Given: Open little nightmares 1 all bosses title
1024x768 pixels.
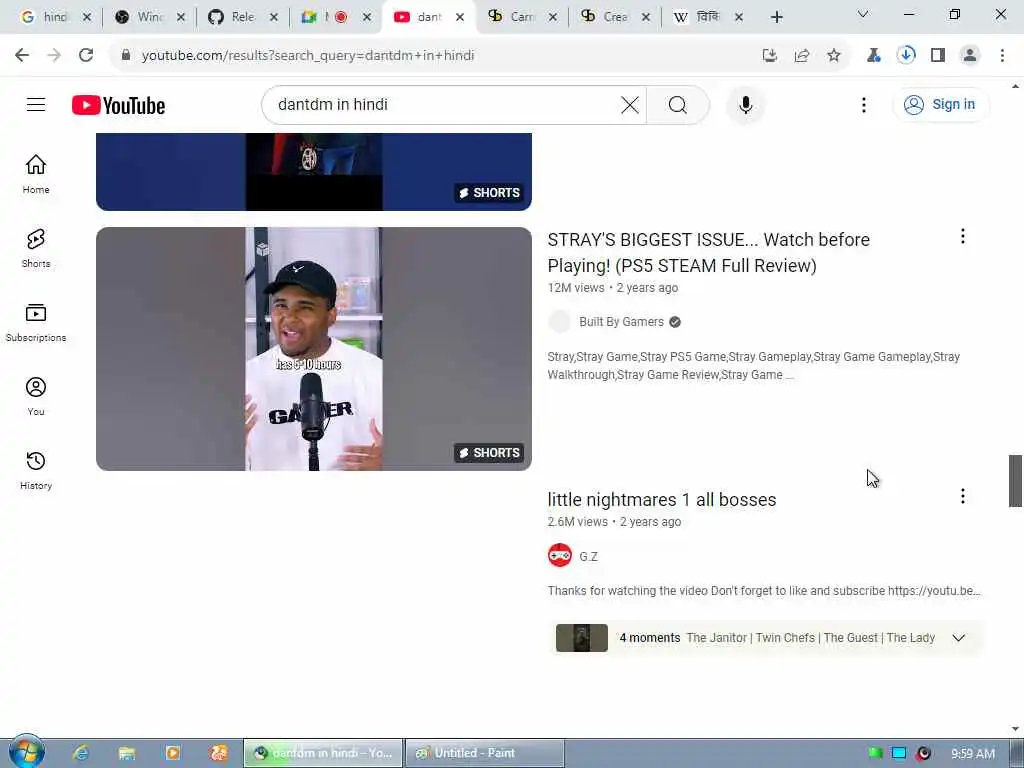Looking at the screenshot, I should coord(662,500).
